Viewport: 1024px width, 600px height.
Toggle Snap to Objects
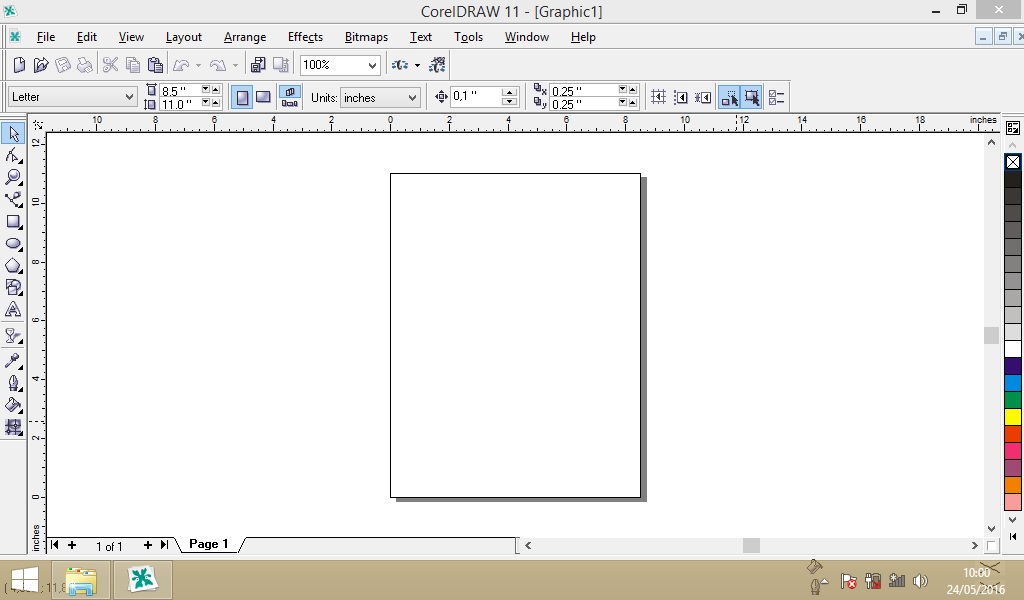click(x=703, y=97)
